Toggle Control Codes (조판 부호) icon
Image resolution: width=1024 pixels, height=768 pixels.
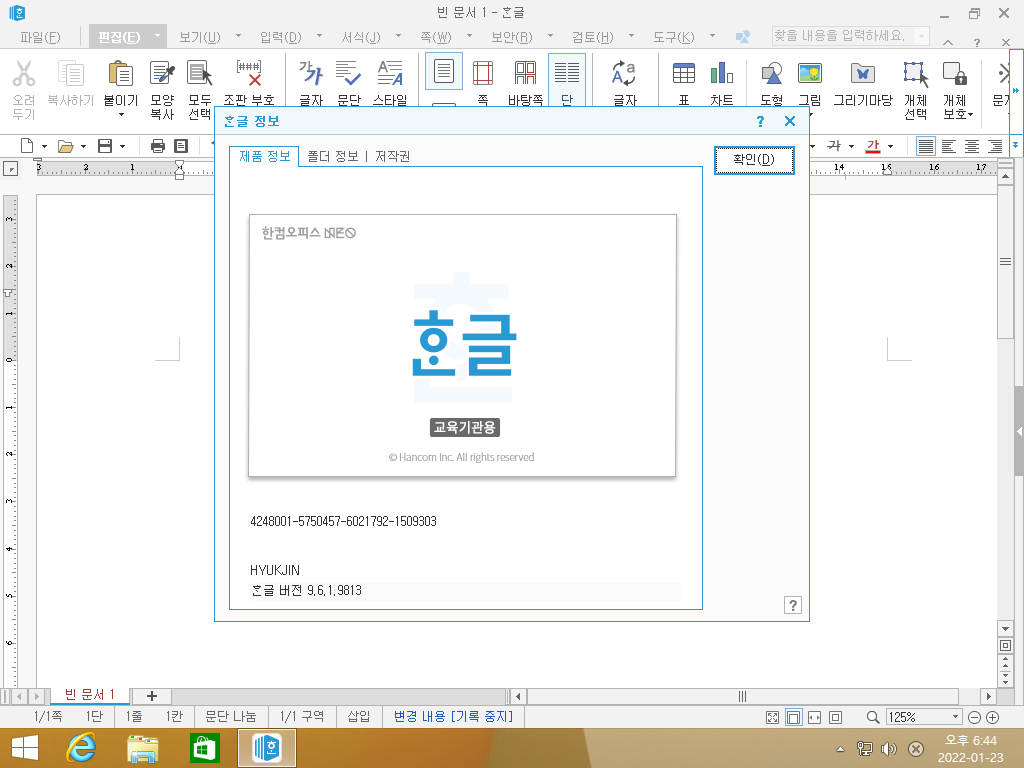pyautogui.click(x=249, y=73)
